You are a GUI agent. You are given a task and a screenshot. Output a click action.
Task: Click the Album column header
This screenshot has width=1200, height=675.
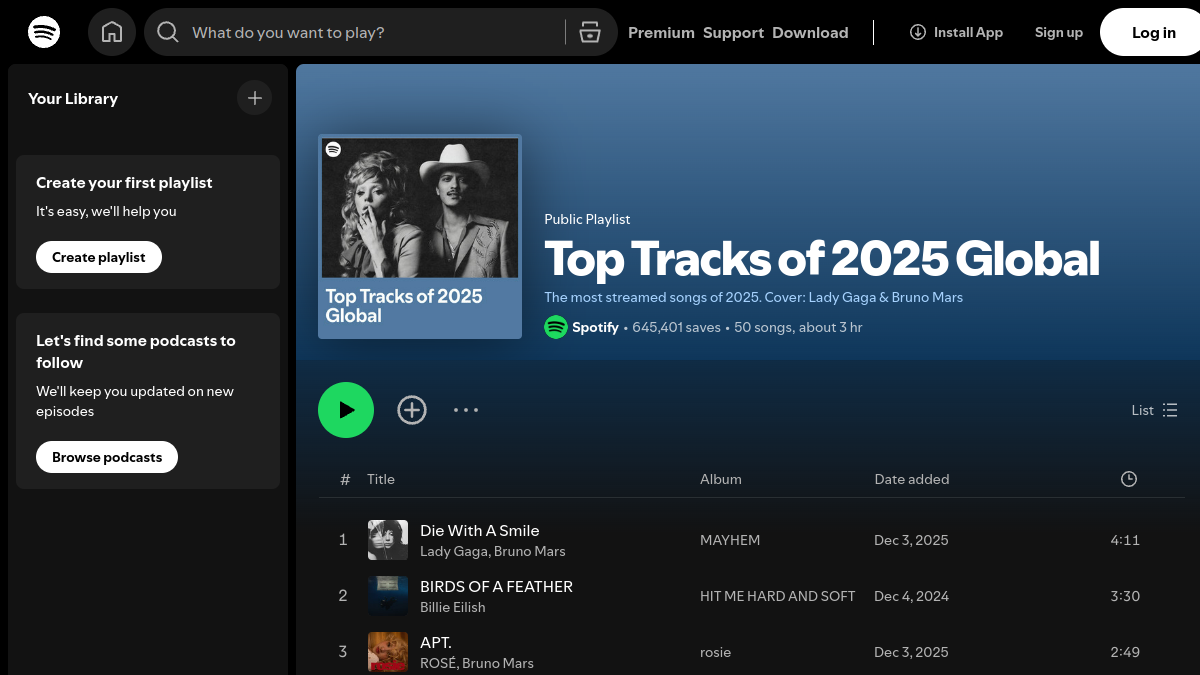721,479
